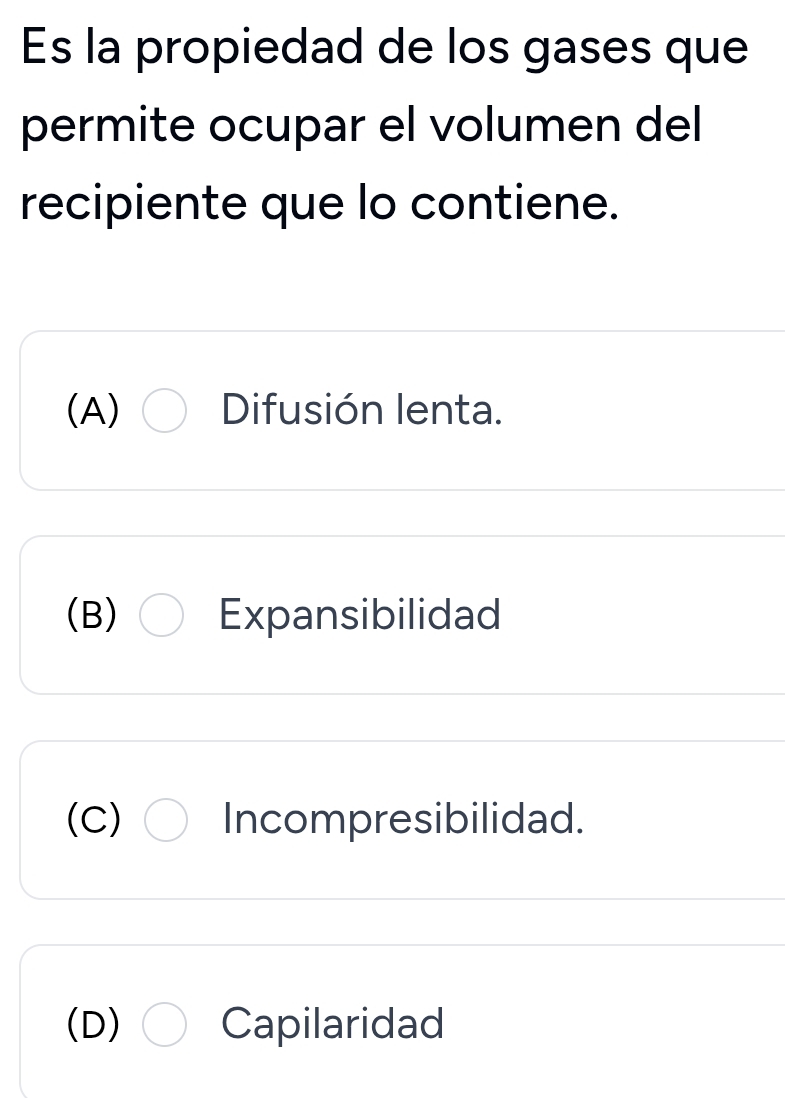The height and width of the screenshot is (1098, 785).
Task: Click the "(C)" letter label
Action: click(x=93, y=820)
